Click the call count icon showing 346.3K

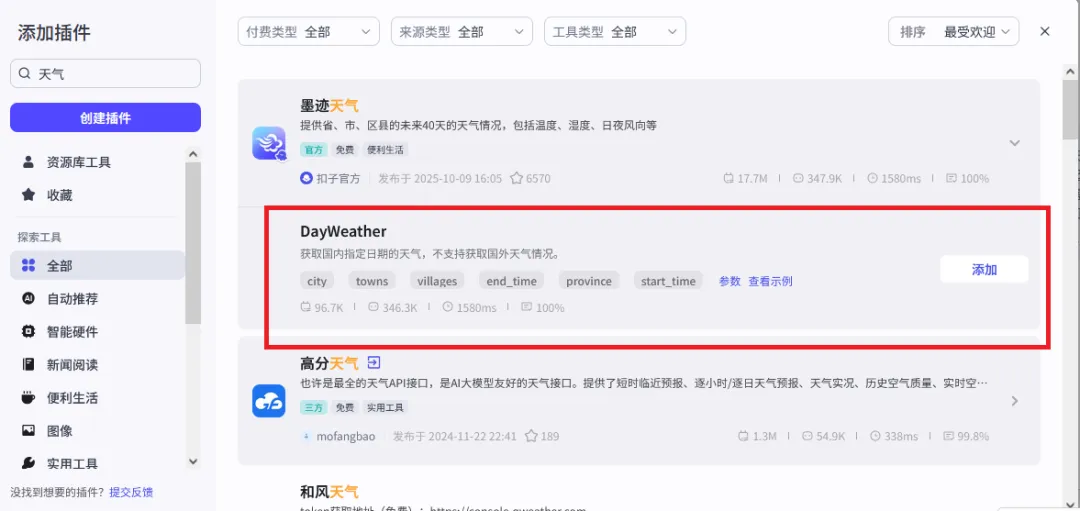tap(374, 307)
